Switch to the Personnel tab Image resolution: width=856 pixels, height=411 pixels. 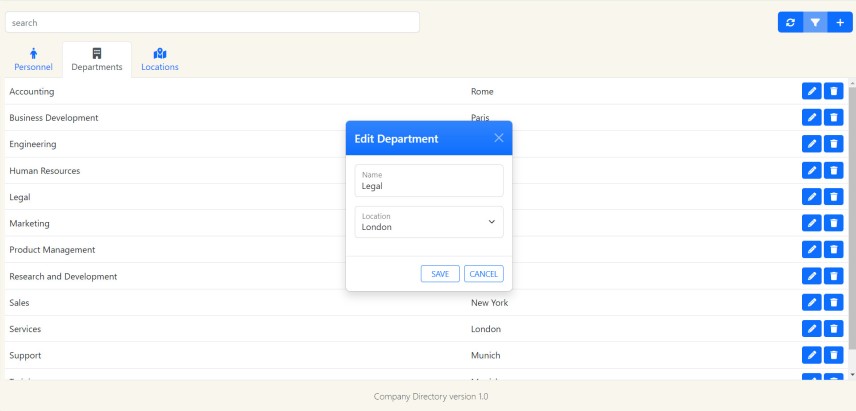(33, 59)
